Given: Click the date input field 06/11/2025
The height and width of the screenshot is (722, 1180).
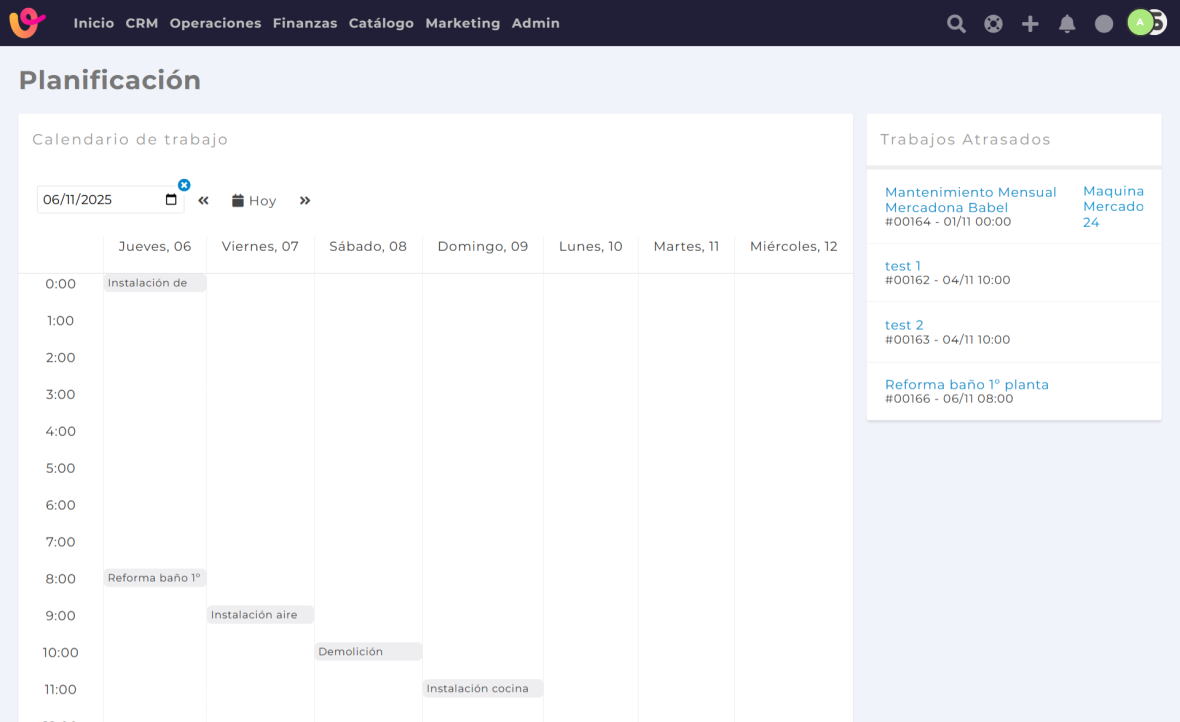Looking at the screenshot, I should tap(100, 200).
